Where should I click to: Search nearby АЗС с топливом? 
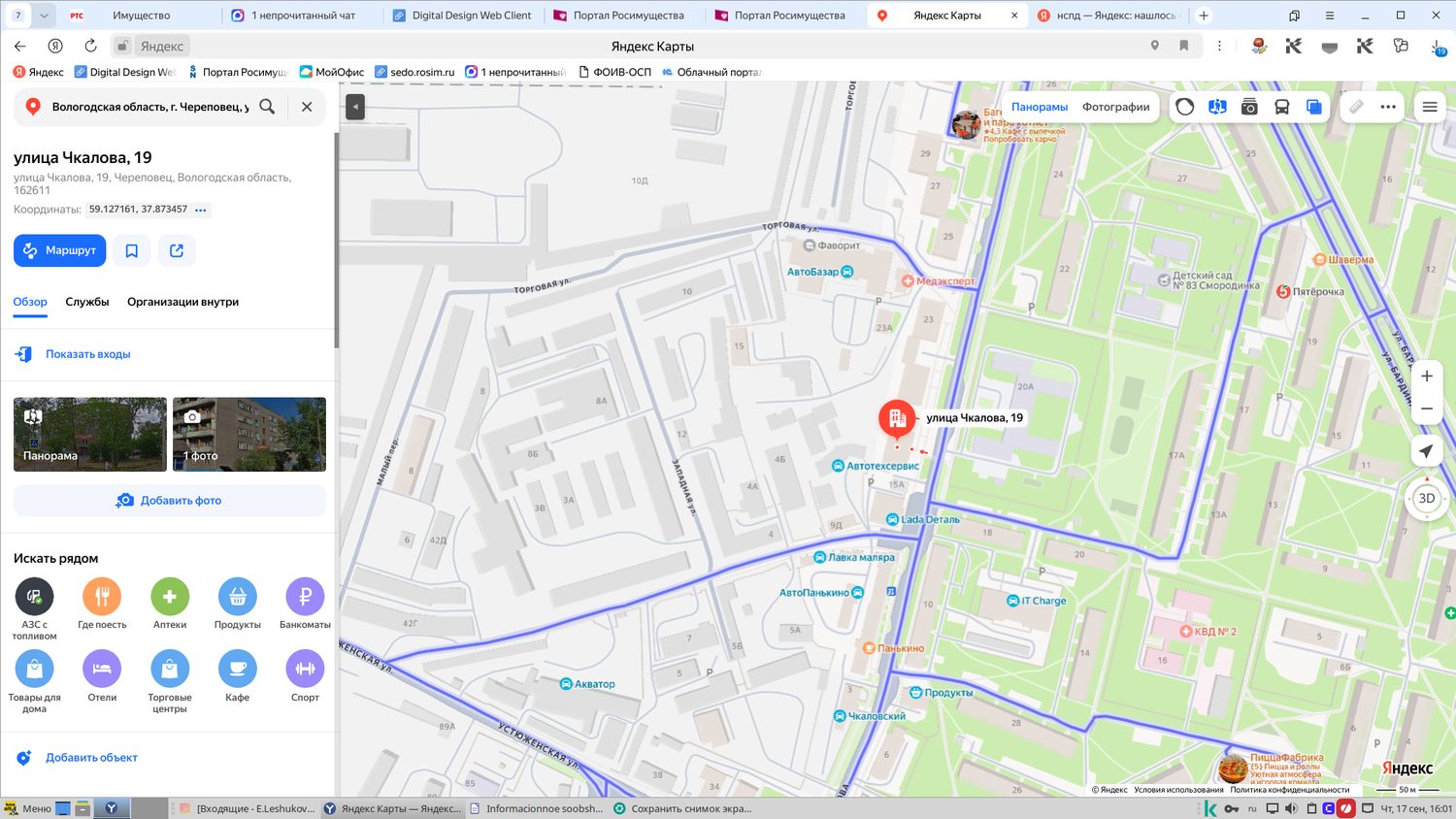click(x=34, y=597)
